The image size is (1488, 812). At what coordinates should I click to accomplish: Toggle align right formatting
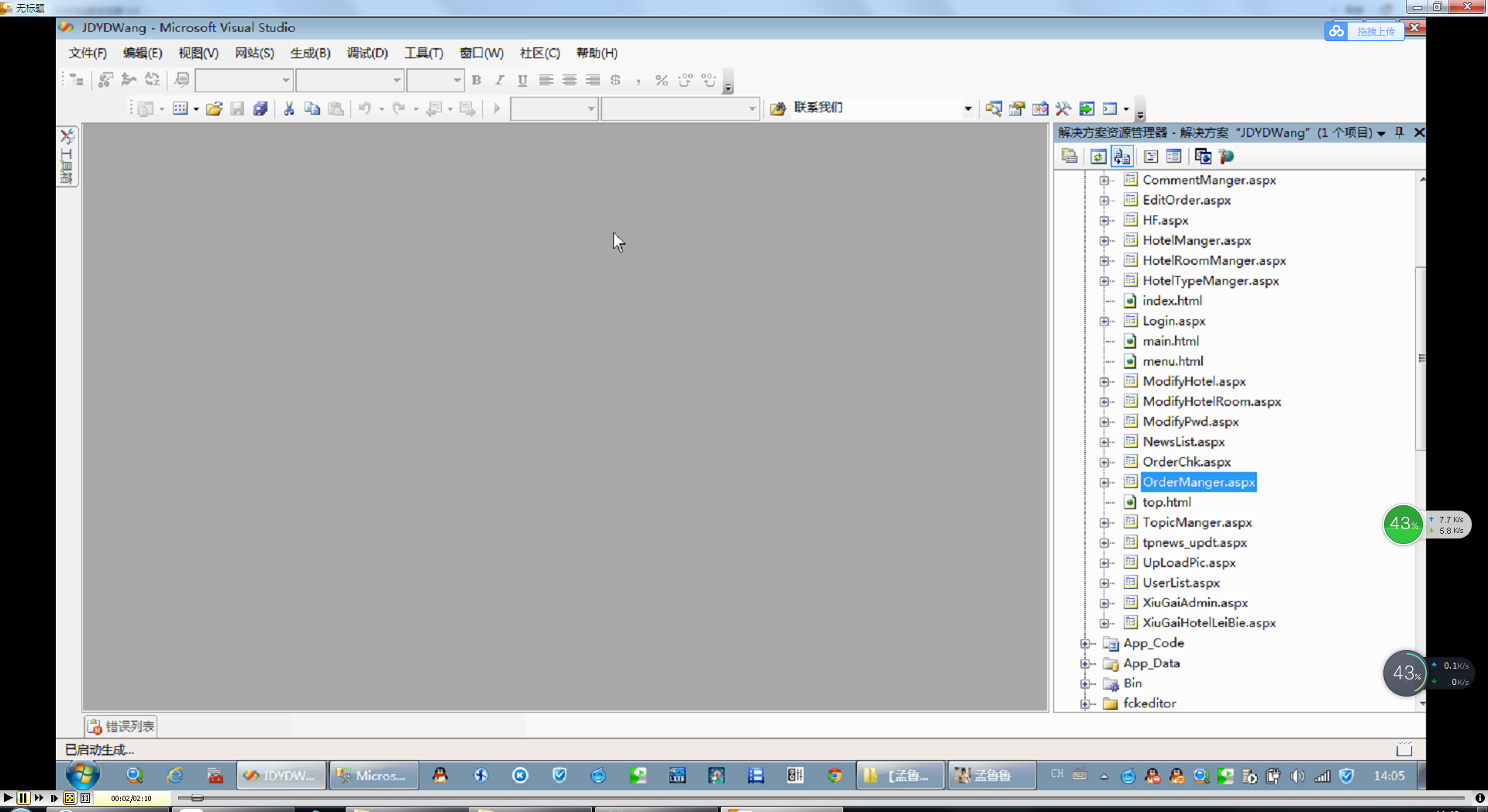(593, 80)
